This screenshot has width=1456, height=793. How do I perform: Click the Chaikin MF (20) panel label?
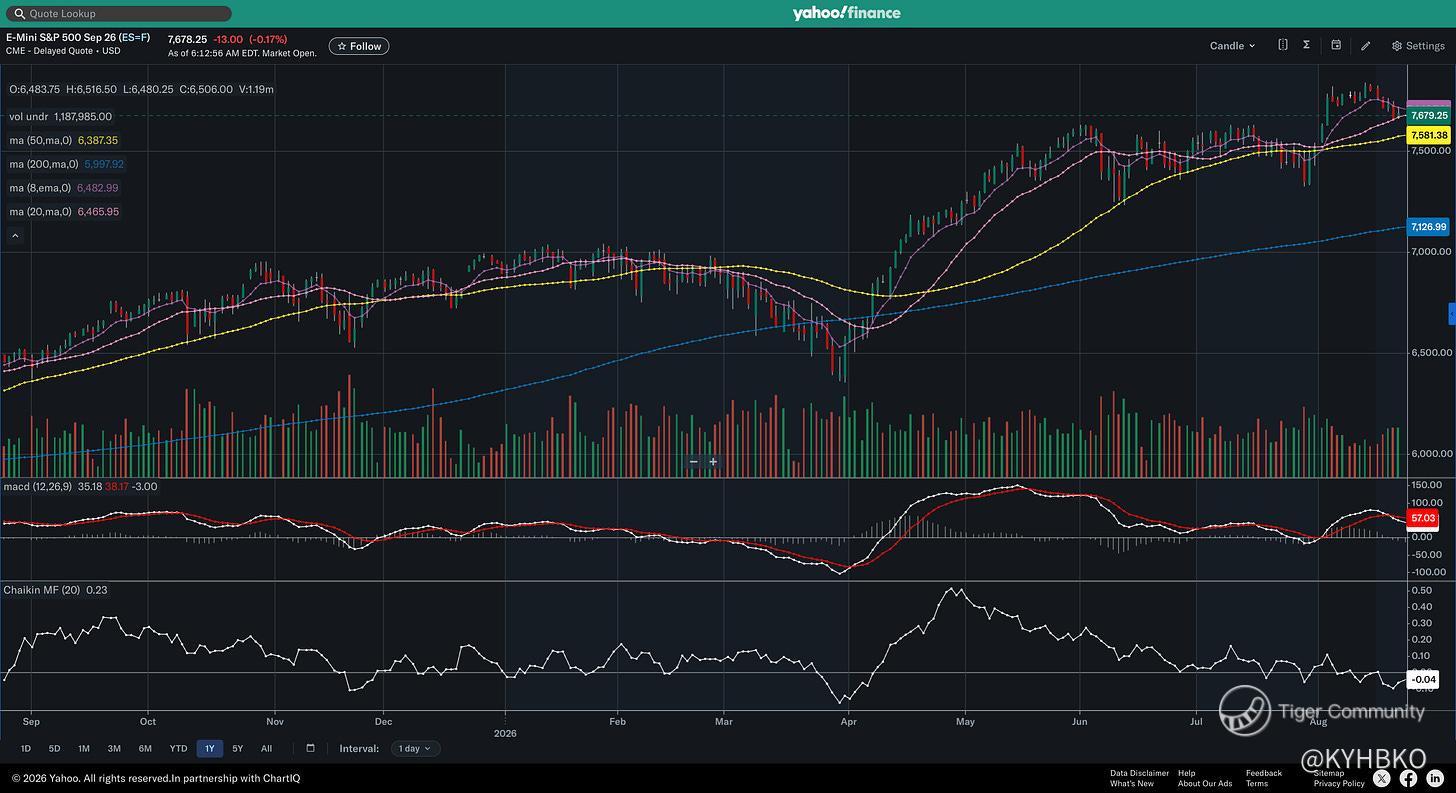coord(44,590)
